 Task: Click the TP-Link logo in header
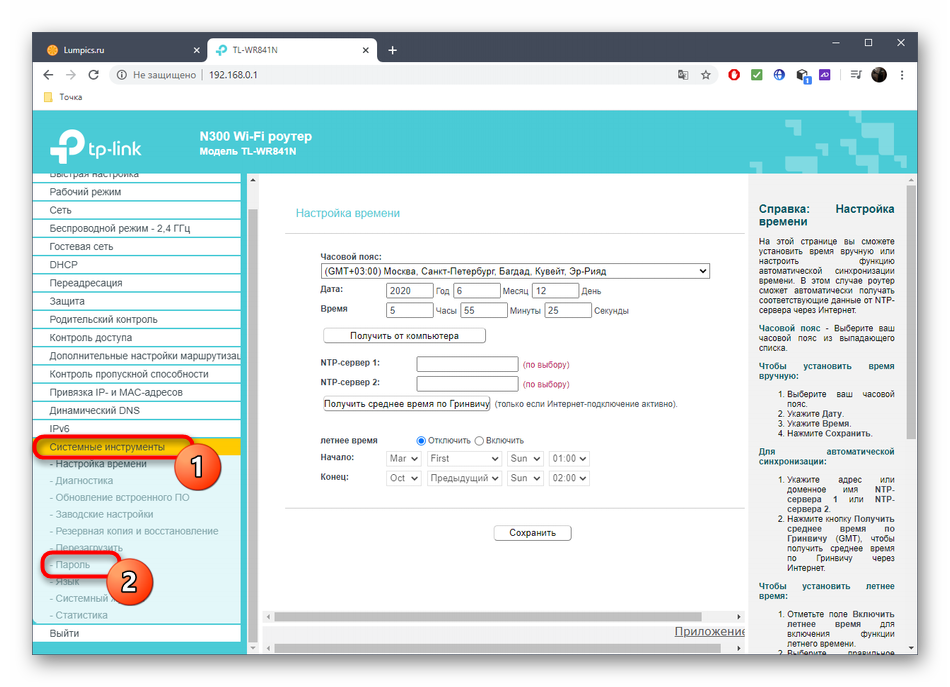click(x=96, y=149)
